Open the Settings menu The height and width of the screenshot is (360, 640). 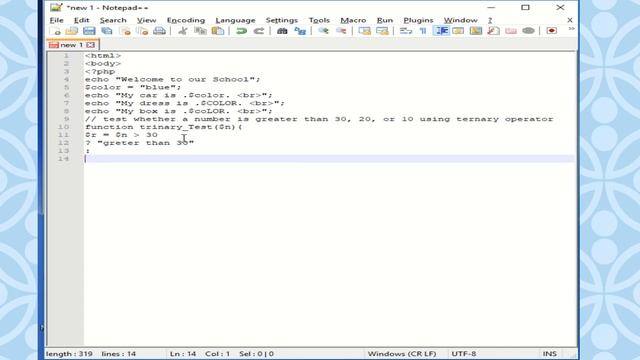point(282,20)
